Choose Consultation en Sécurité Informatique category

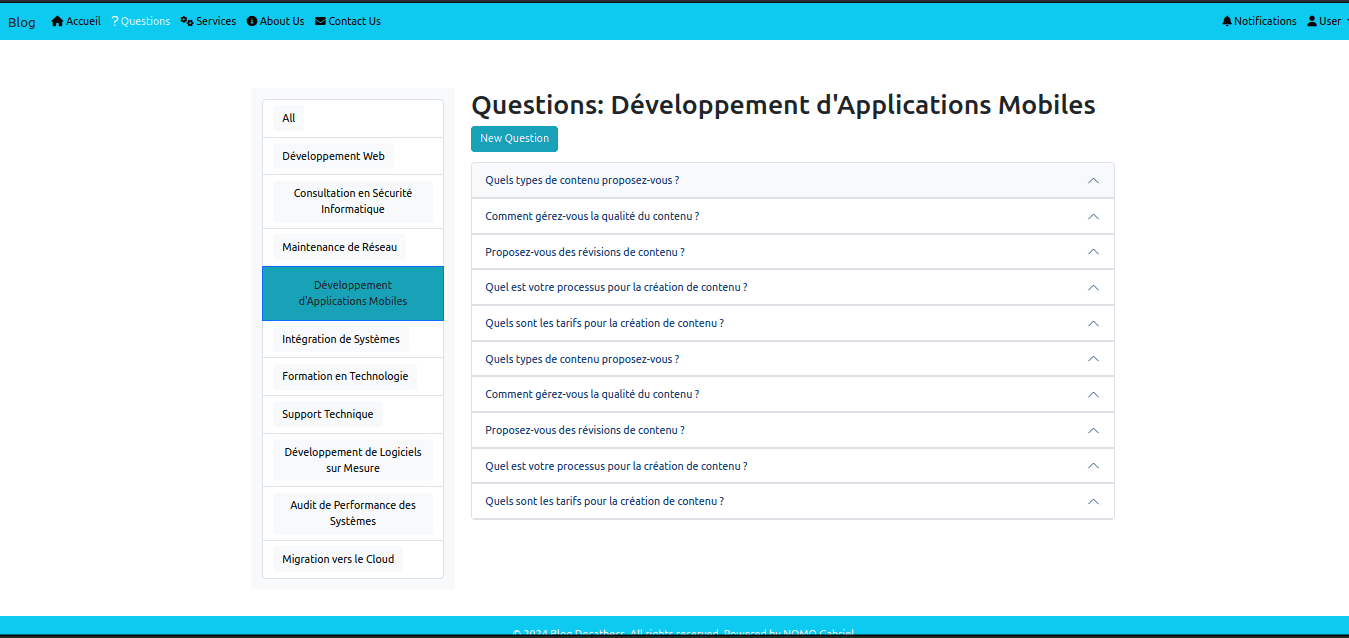(x=352, y=201)
